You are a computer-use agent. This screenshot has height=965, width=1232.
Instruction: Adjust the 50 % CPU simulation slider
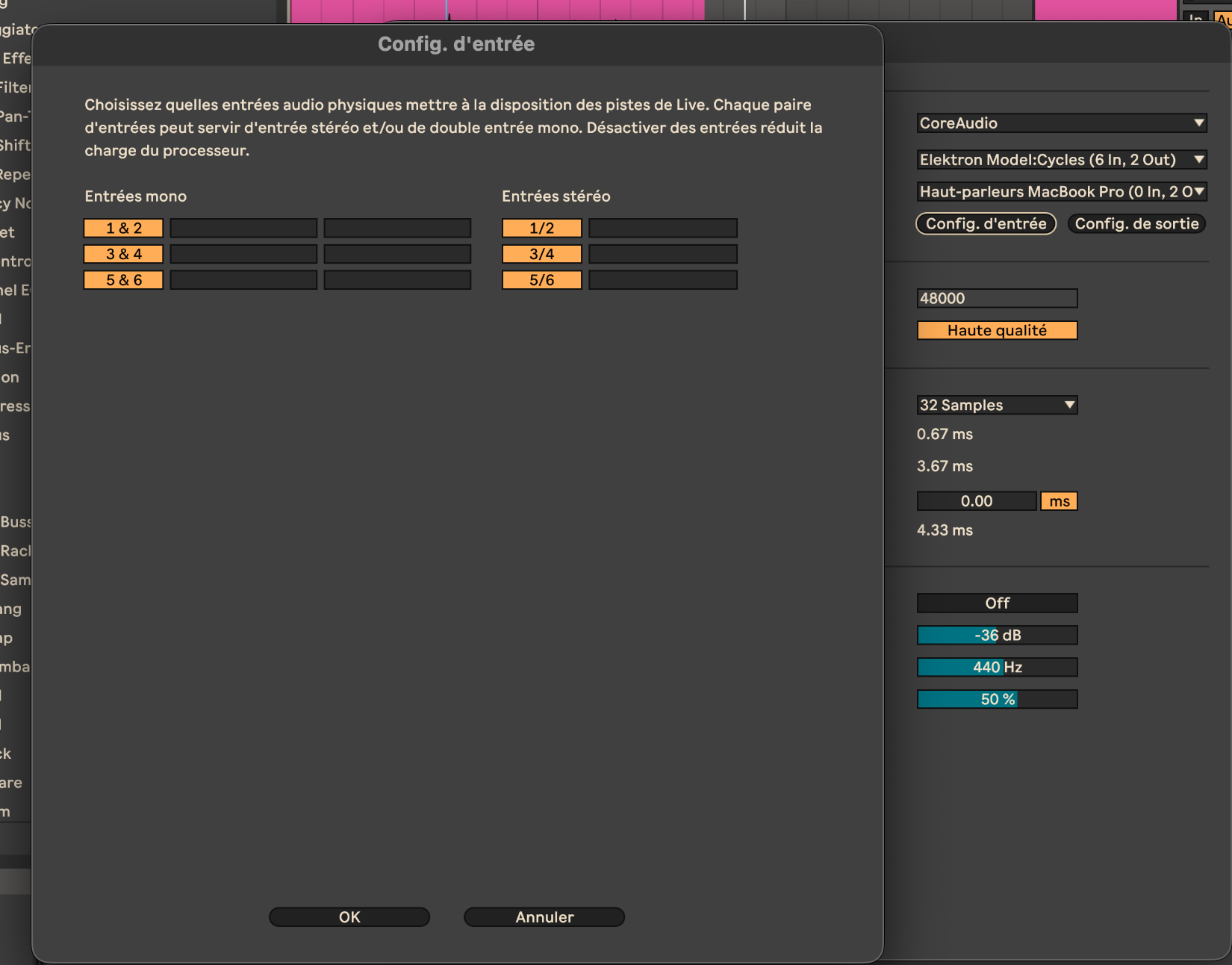coord(997,700)
